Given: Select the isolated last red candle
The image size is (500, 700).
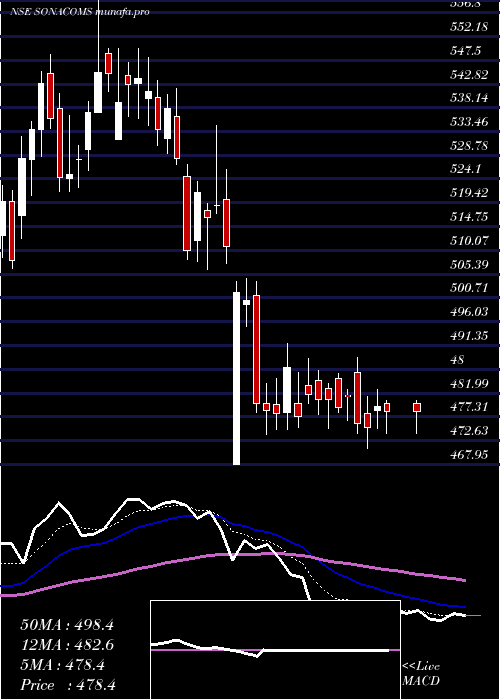Looking at the screenshot, I should tap(417, 407).
